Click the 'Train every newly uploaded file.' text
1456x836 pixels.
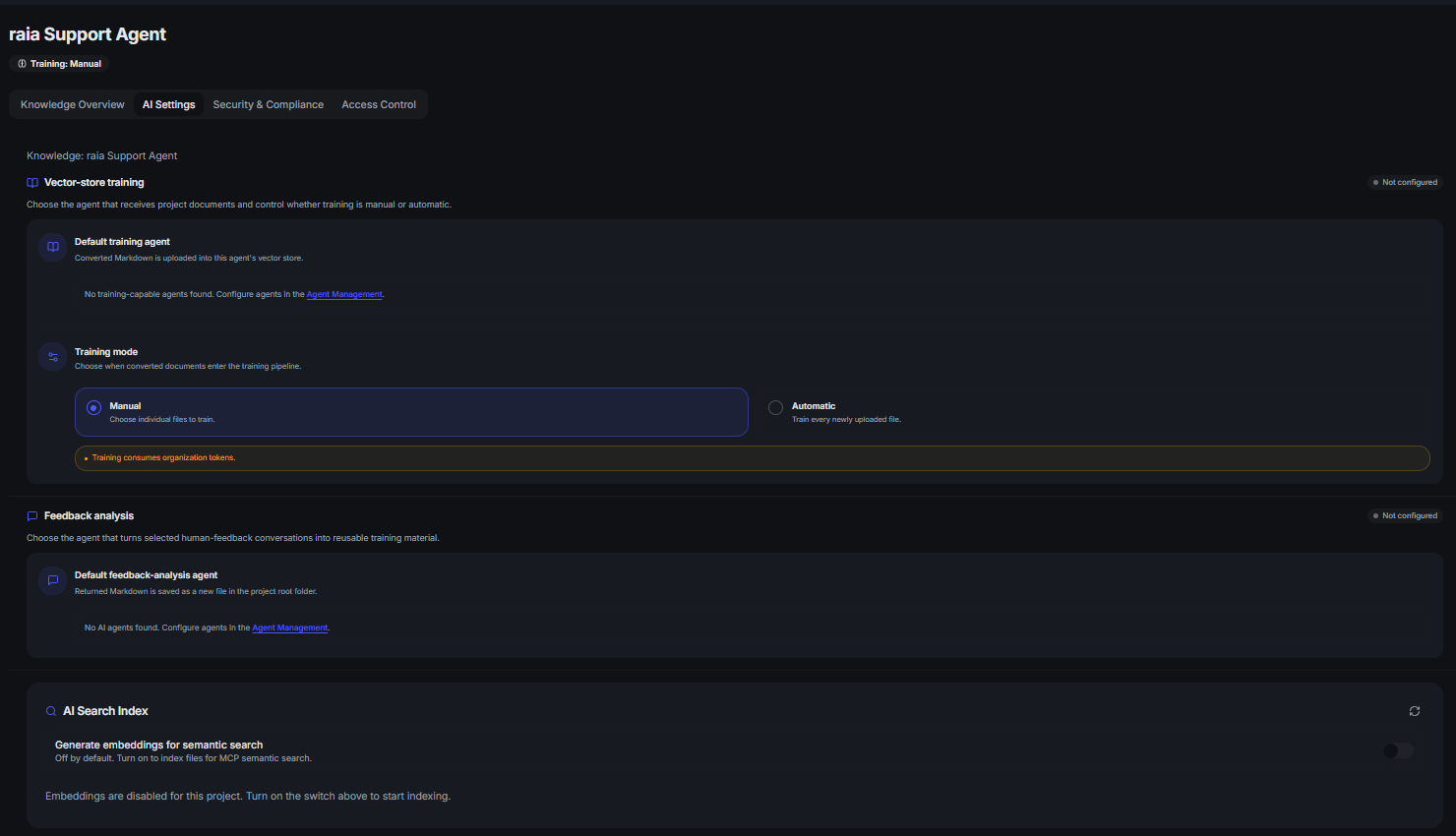[x=846, y=420]
